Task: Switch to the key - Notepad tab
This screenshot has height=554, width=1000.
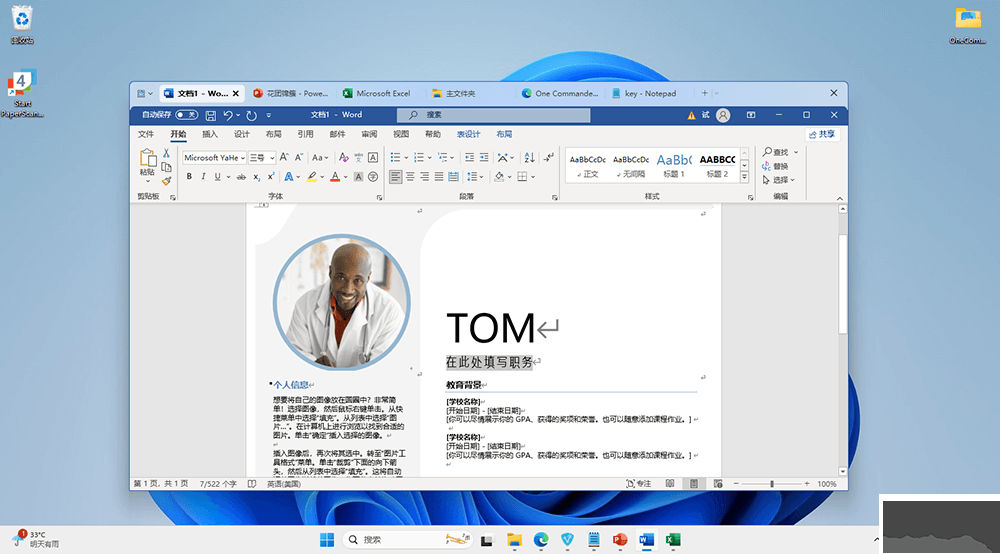Action: point(650,93)
